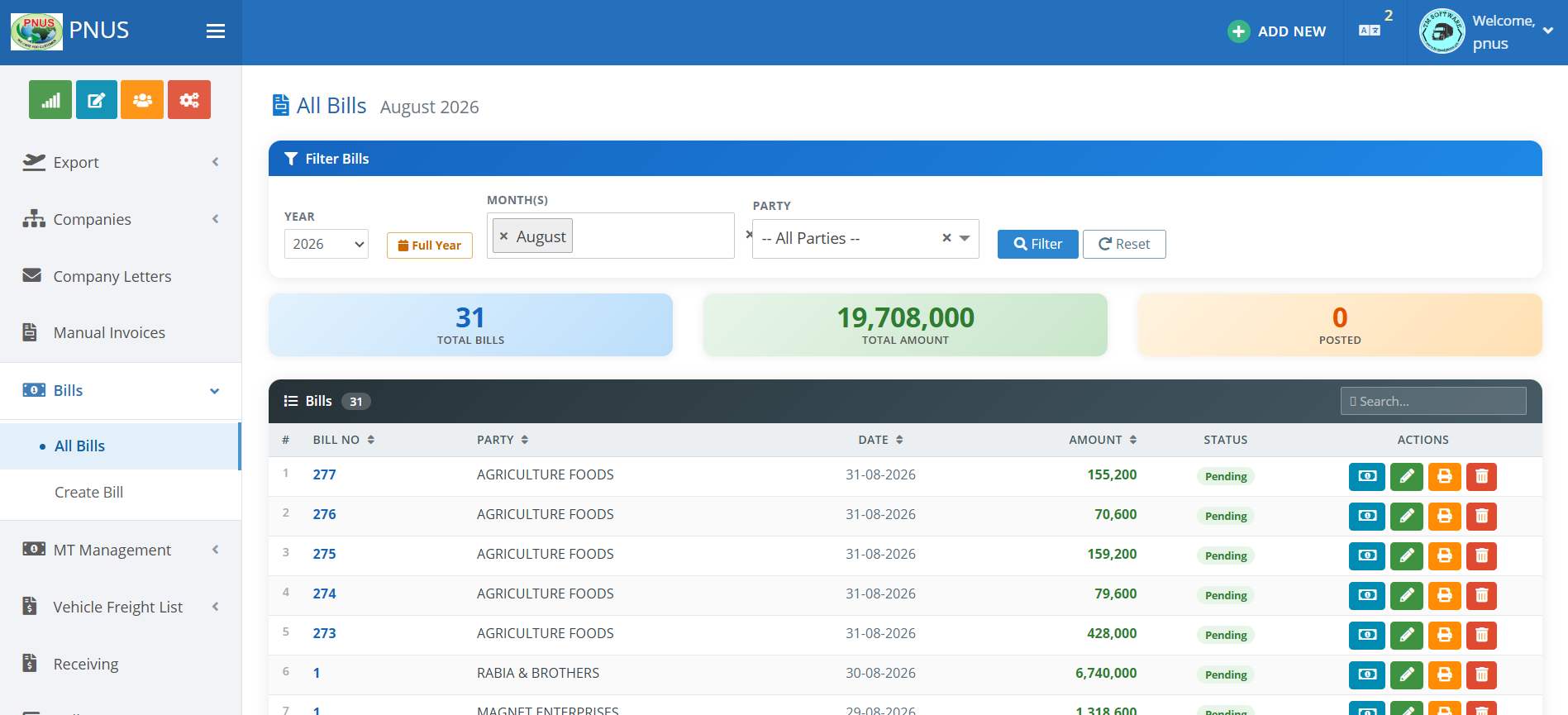The width and height of the screenshot is (1568, 715).
Task: Expand the Companies sidebar menu
Action: point(121,219)
